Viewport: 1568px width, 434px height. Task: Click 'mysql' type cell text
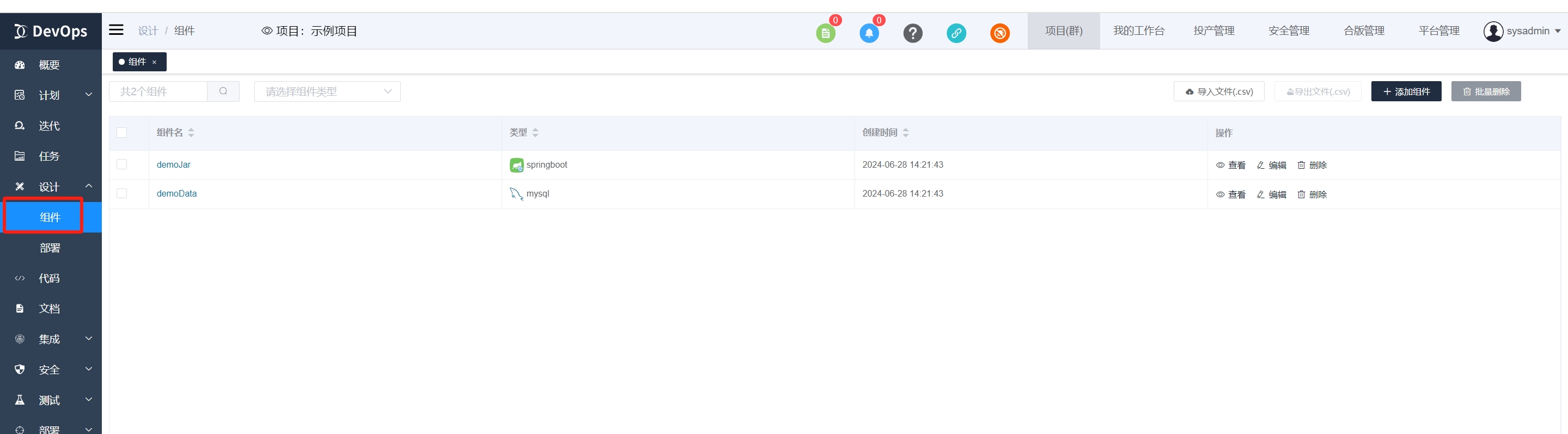point(538,193)
